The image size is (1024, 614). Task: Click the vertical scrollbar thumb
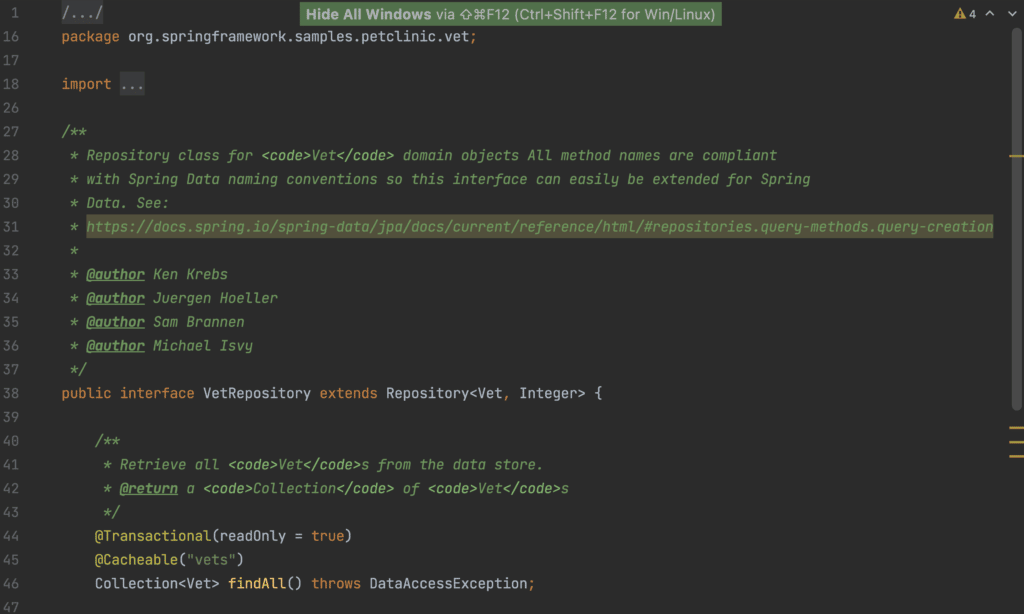click(x=1016, y=219)
